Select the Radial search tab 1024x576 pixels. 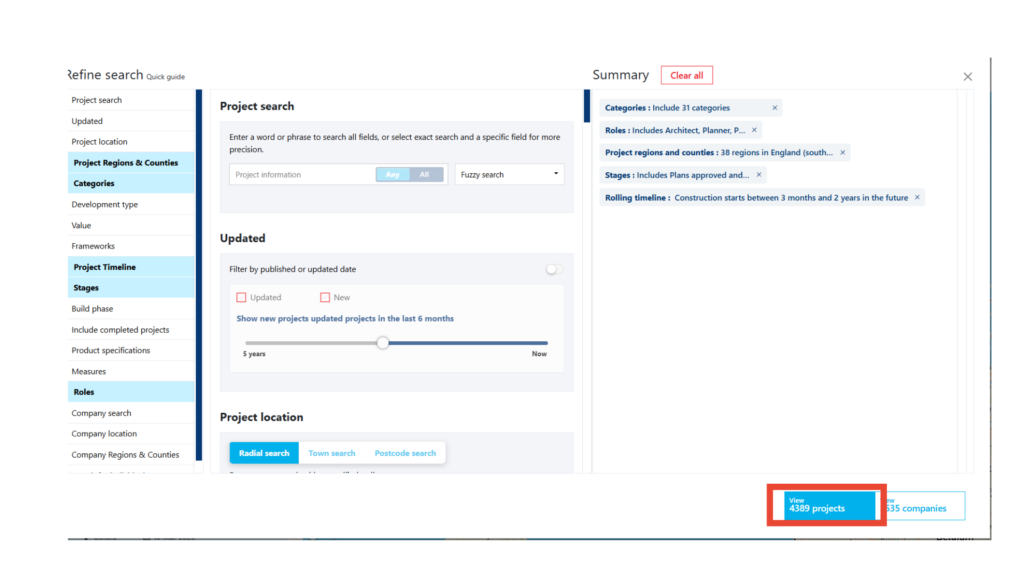click(x=264, y=453)
